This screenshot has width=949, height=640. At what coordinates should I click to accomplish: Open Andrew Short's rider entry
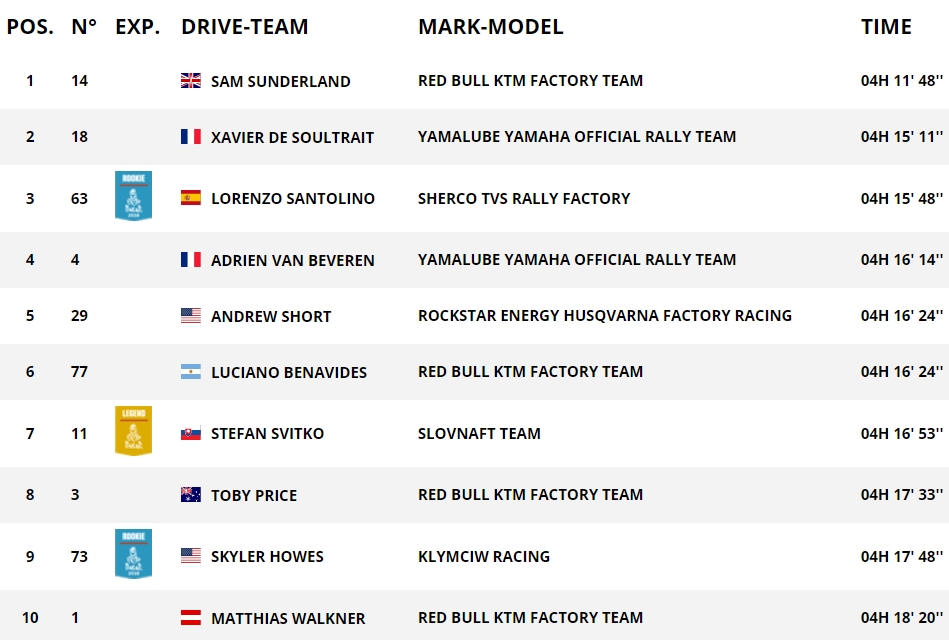pyautogui.click(x=270, y=316)
